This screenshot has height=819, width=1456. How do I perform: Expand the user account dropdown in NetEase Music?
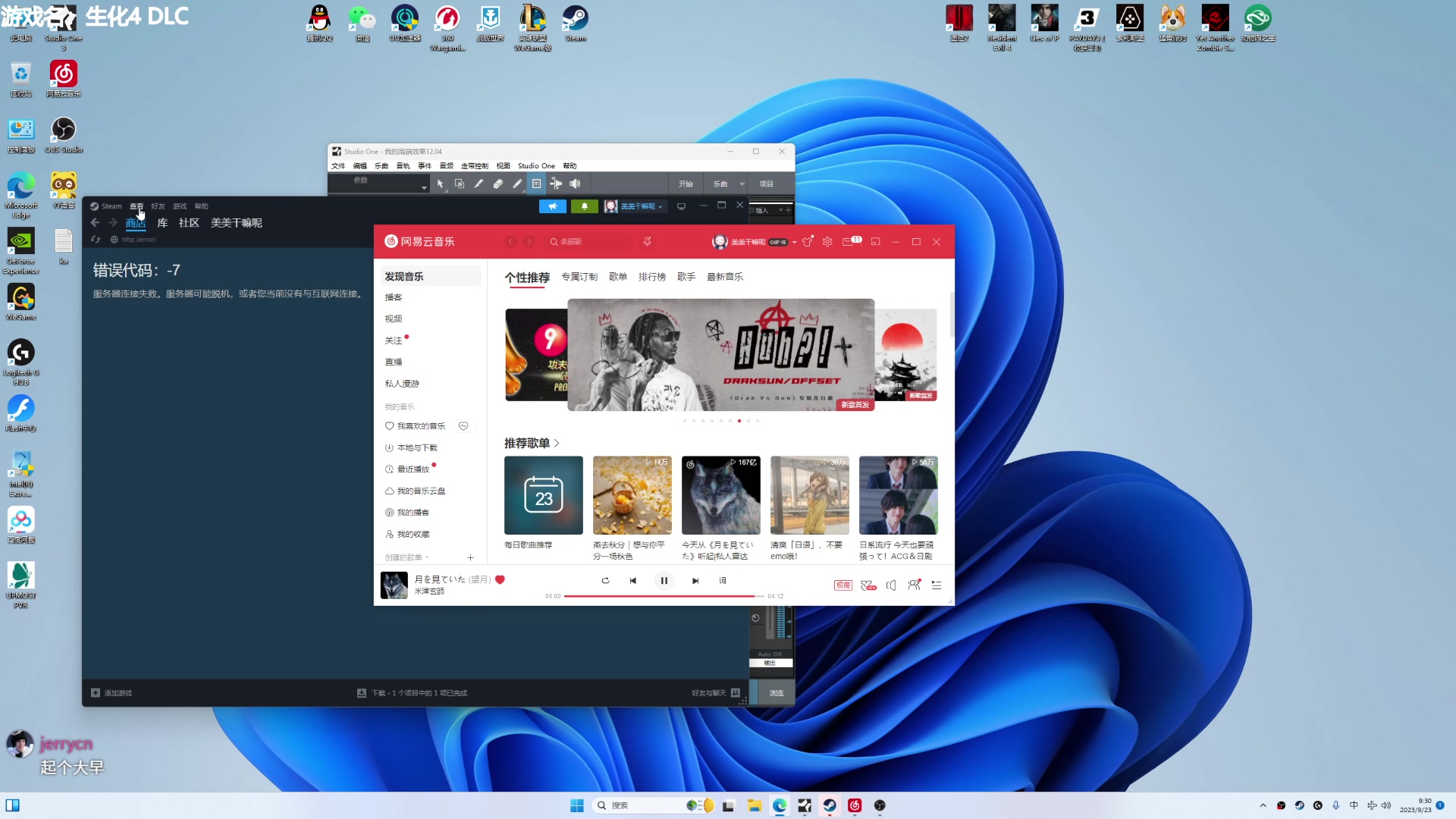[x=794, y=243]
